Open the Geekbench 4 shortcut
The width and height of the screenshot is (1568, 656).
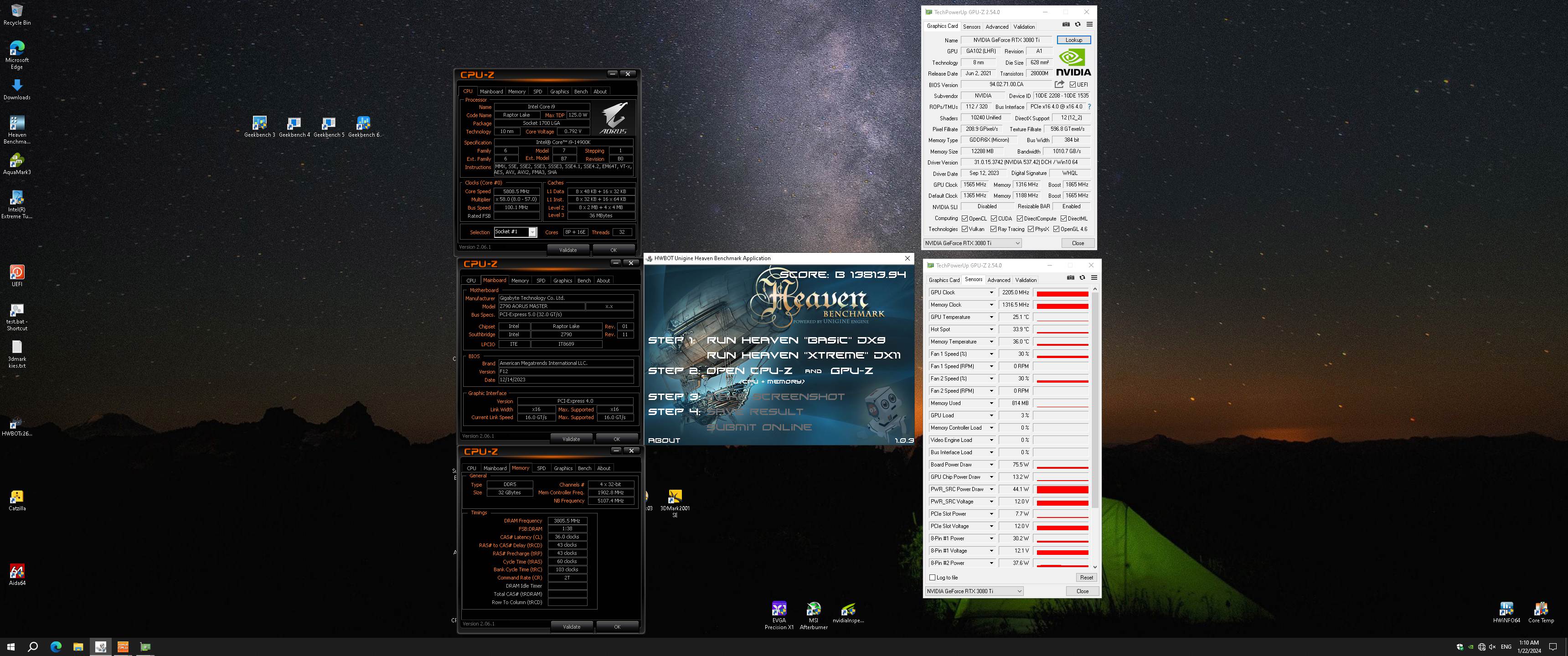click(294, 127)
